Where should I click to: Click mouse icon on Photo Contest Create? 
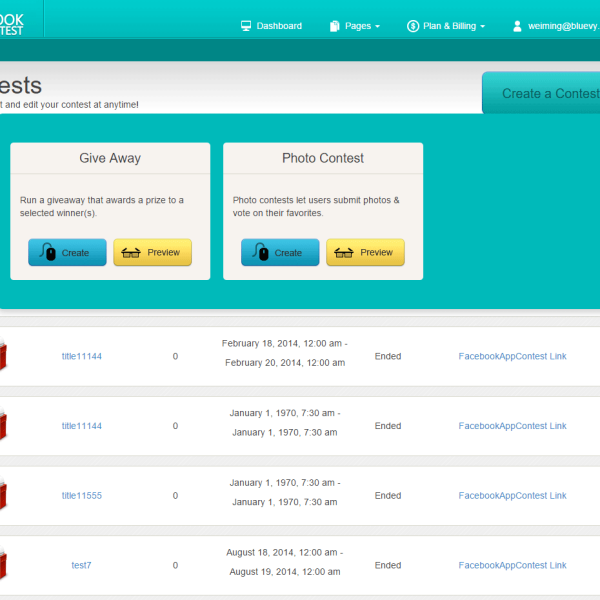(261, 253)
